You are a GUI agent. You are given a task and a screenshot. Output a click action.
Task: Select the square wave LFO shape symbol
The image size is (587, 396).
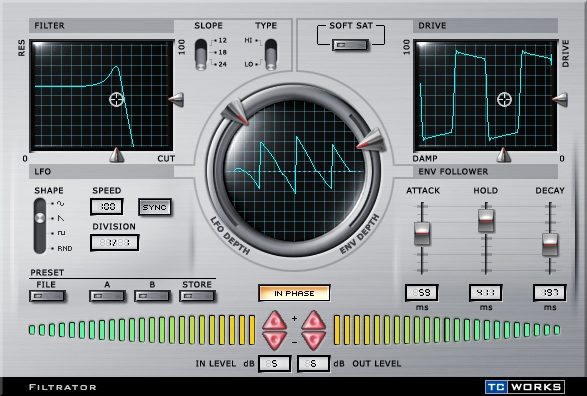pyautogui.click(x=61, y=233)
